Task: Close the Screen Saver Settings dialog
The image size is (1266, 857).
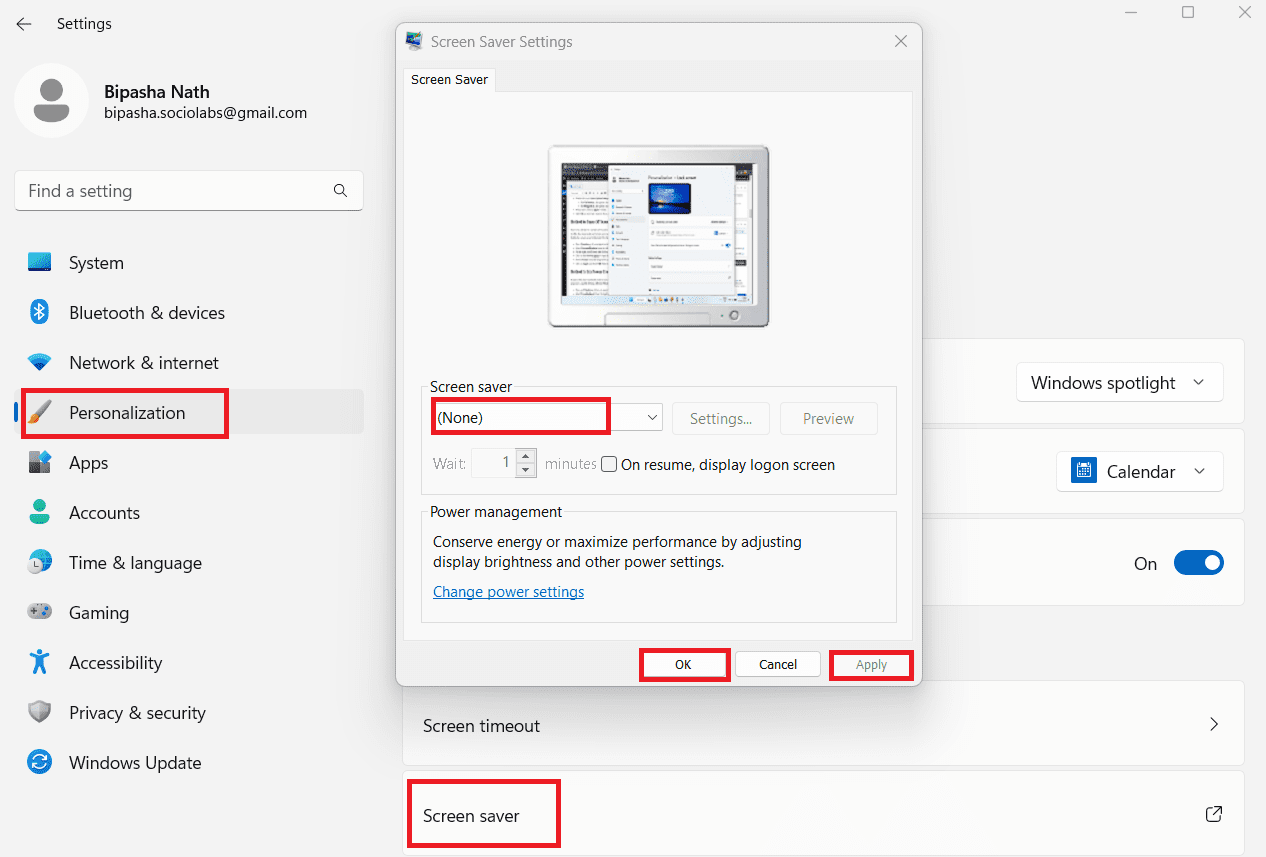Action: [x=901, y=41]
